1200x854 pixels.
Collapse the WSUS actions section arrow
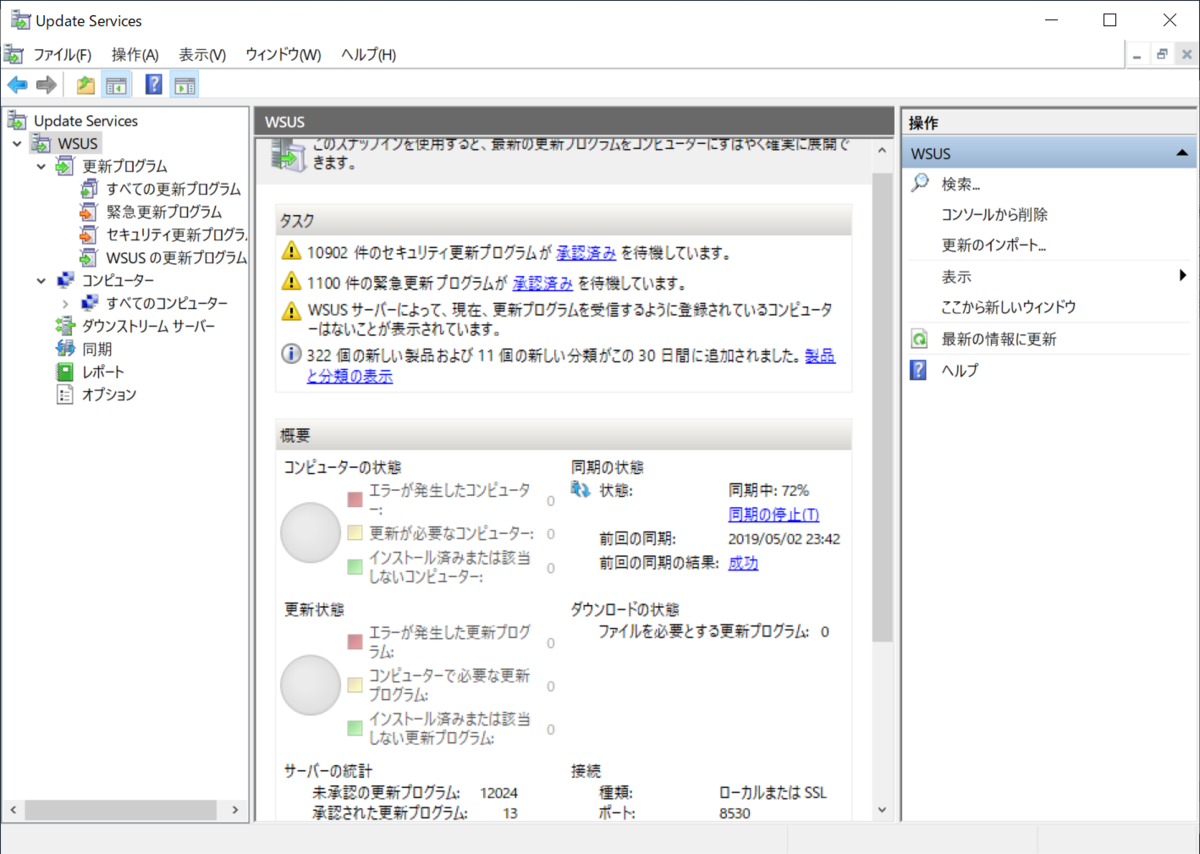coord(1182,153)
